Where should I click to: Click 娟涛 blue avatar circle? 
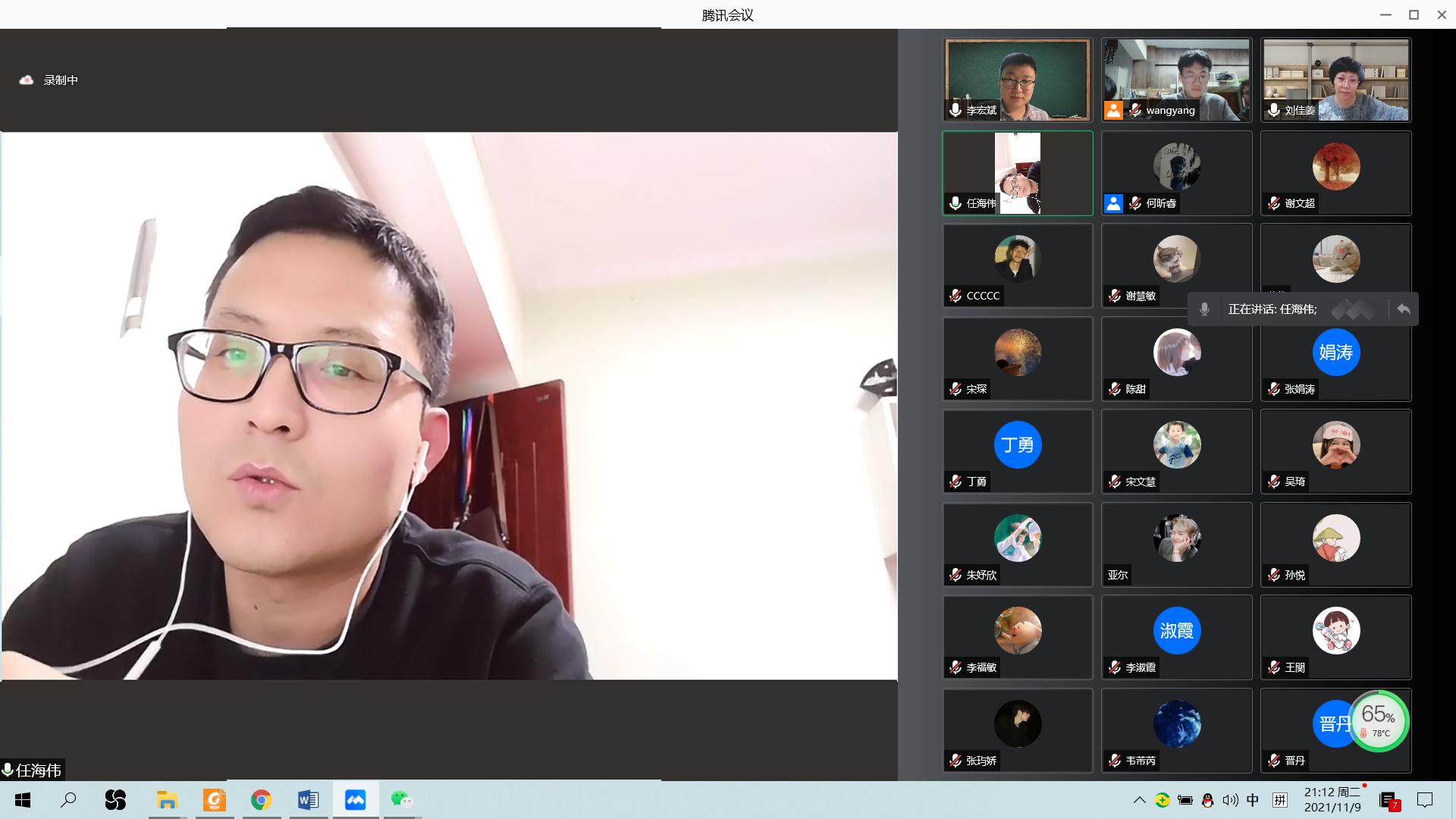coord(1335,353)
